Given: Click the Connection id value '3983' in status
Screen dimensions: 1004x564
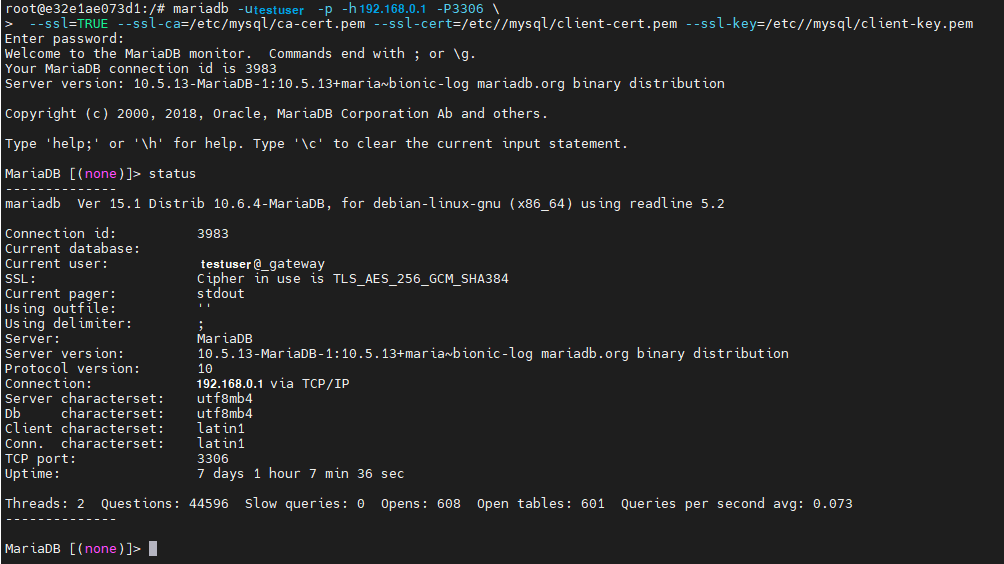Looking at the screenshot, I should (x=213, y=234).
